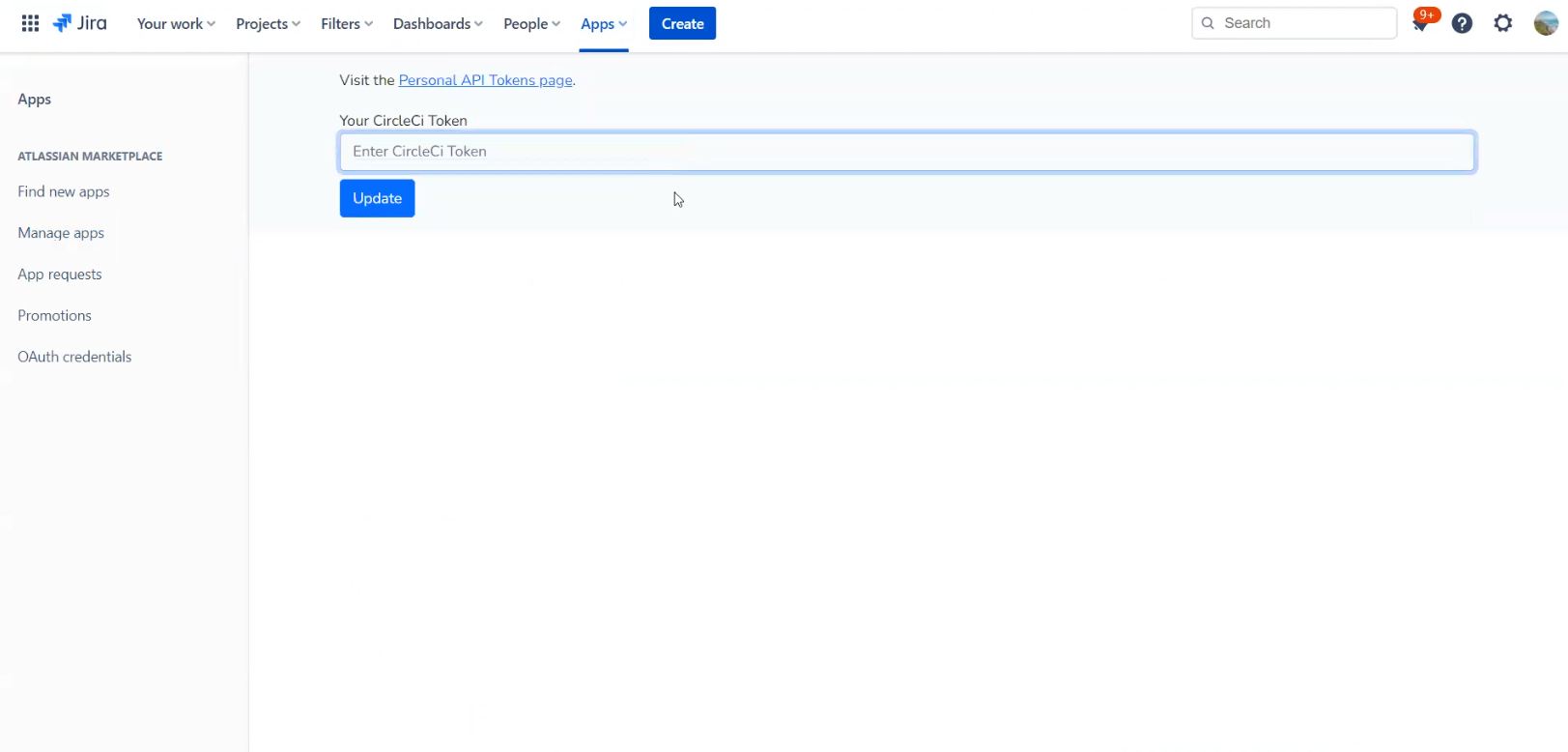The height and width of the screenshot is (752, 1568).
Task: Open the notifications bell icon
Action: pyautogui.click(x=1420, y=23)
